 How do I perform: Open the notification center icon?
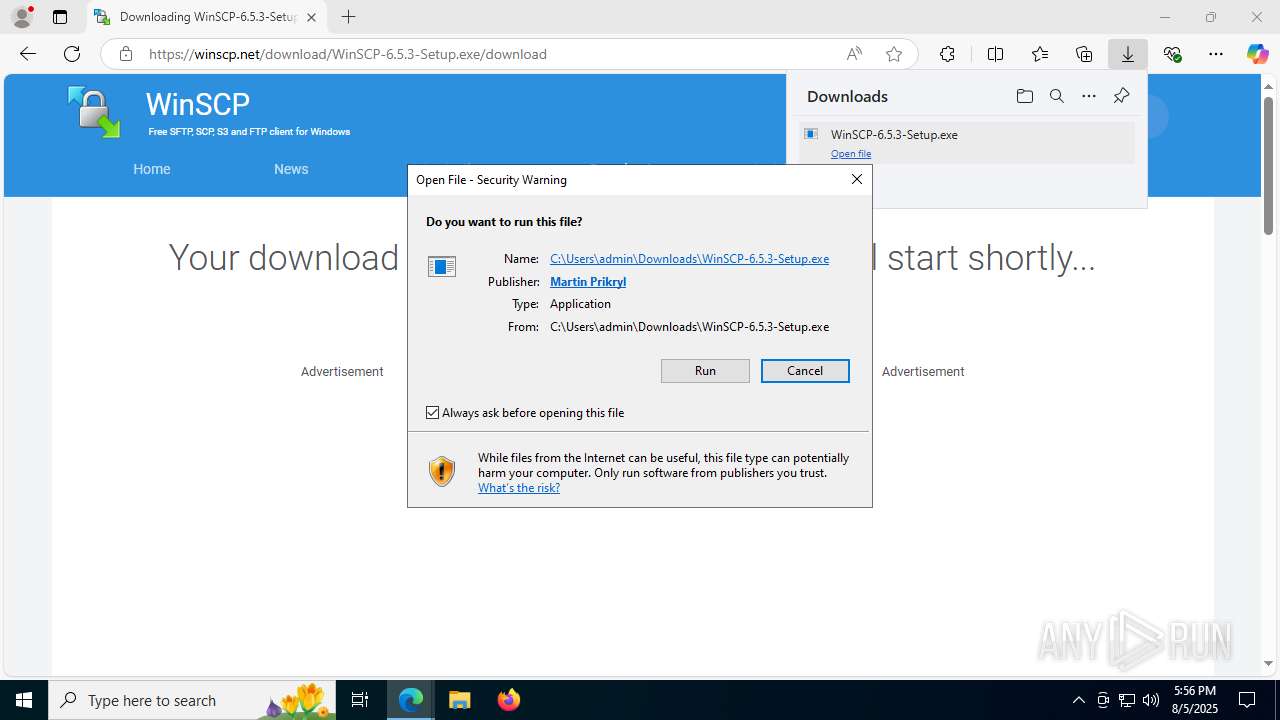(1247, 700)
